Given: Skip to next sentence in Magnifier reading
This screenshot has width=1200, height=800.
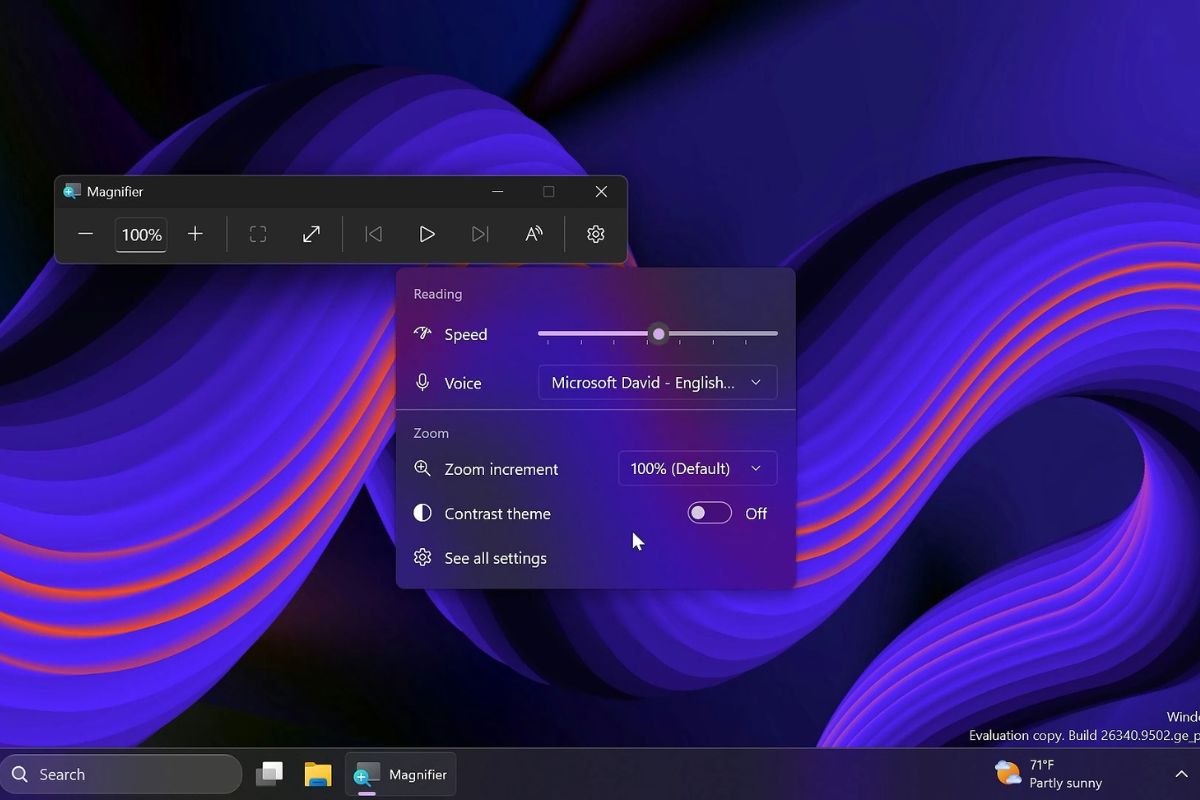Looking at the screenshot, I should (480, 234).
